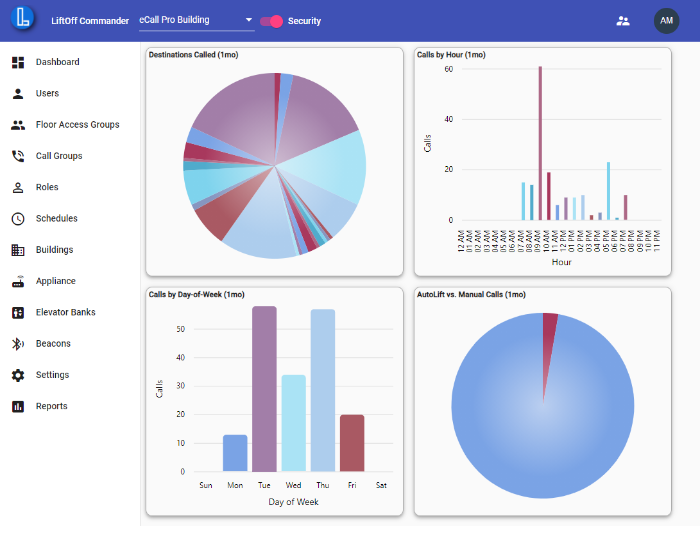
Task: Click the Reports chart icon
Action: [x=18, y=406]
